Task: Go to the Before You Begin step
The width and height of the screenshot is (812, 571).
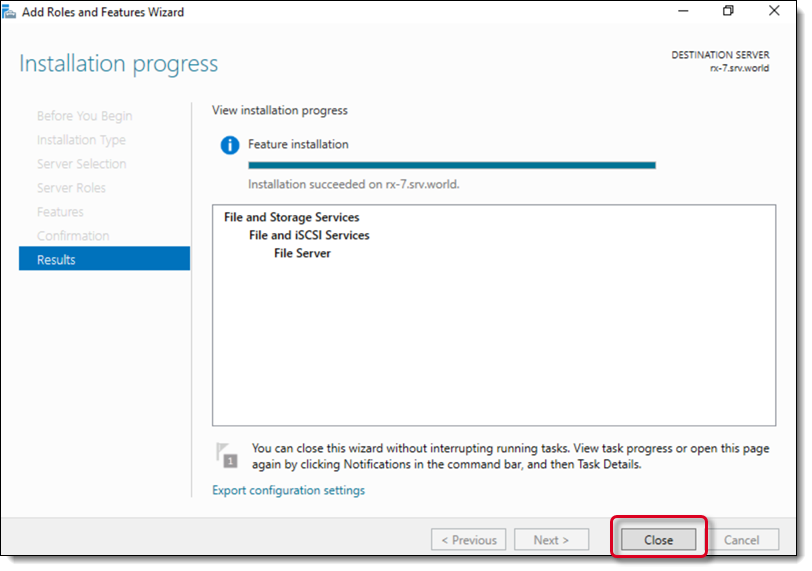Action: (x=84, y=116)
